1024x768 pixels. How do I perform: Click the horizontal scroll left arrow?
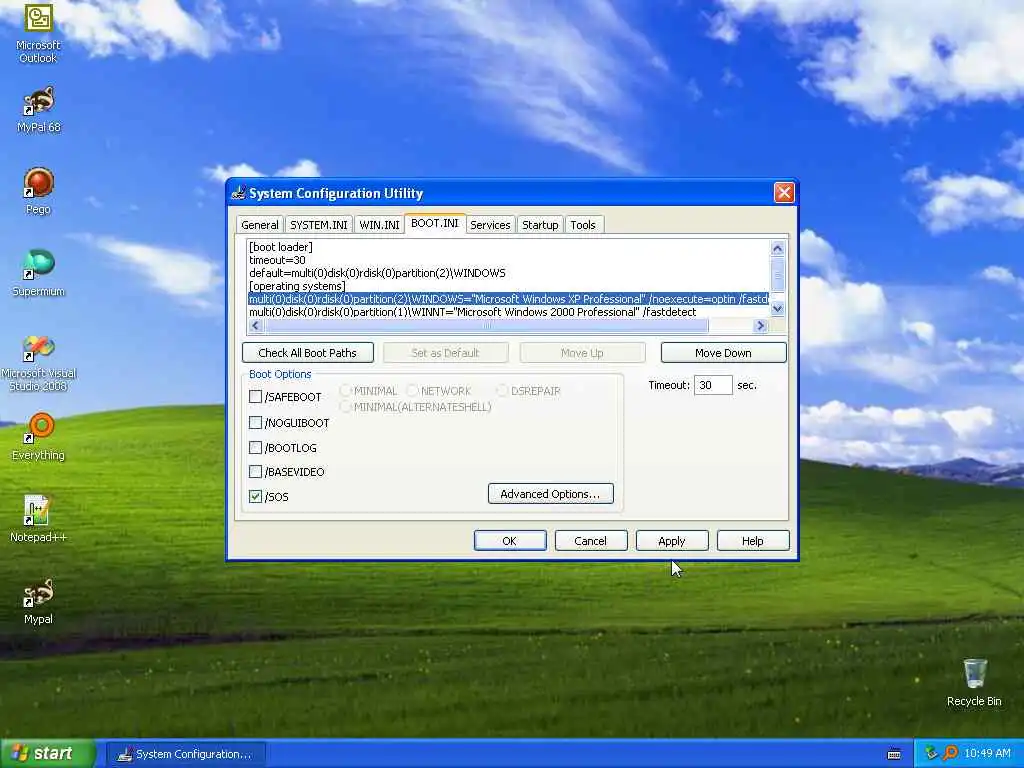(x=255, y=325)
